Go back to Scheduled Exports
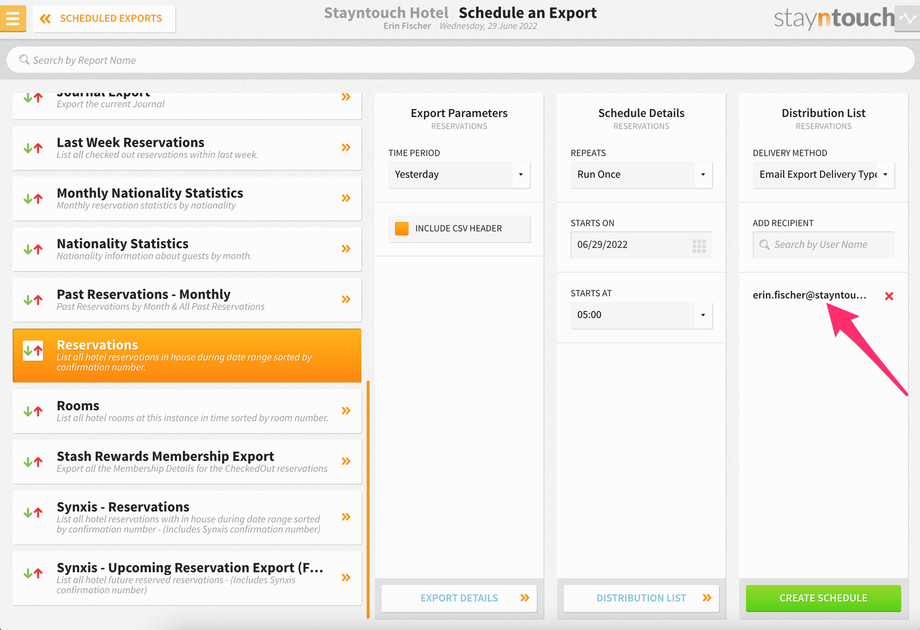 click(104, 18)
